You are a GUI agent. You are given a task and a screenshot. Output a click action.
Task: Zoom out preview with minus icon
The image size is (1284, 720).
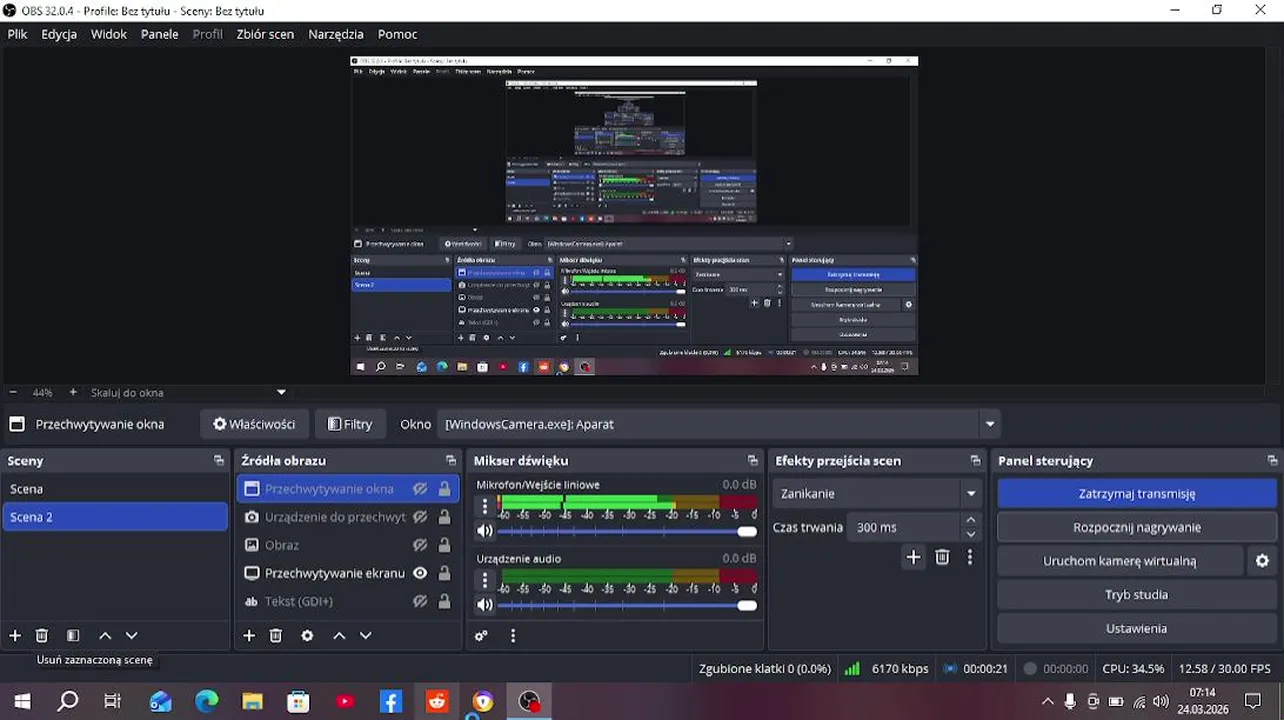13,392
